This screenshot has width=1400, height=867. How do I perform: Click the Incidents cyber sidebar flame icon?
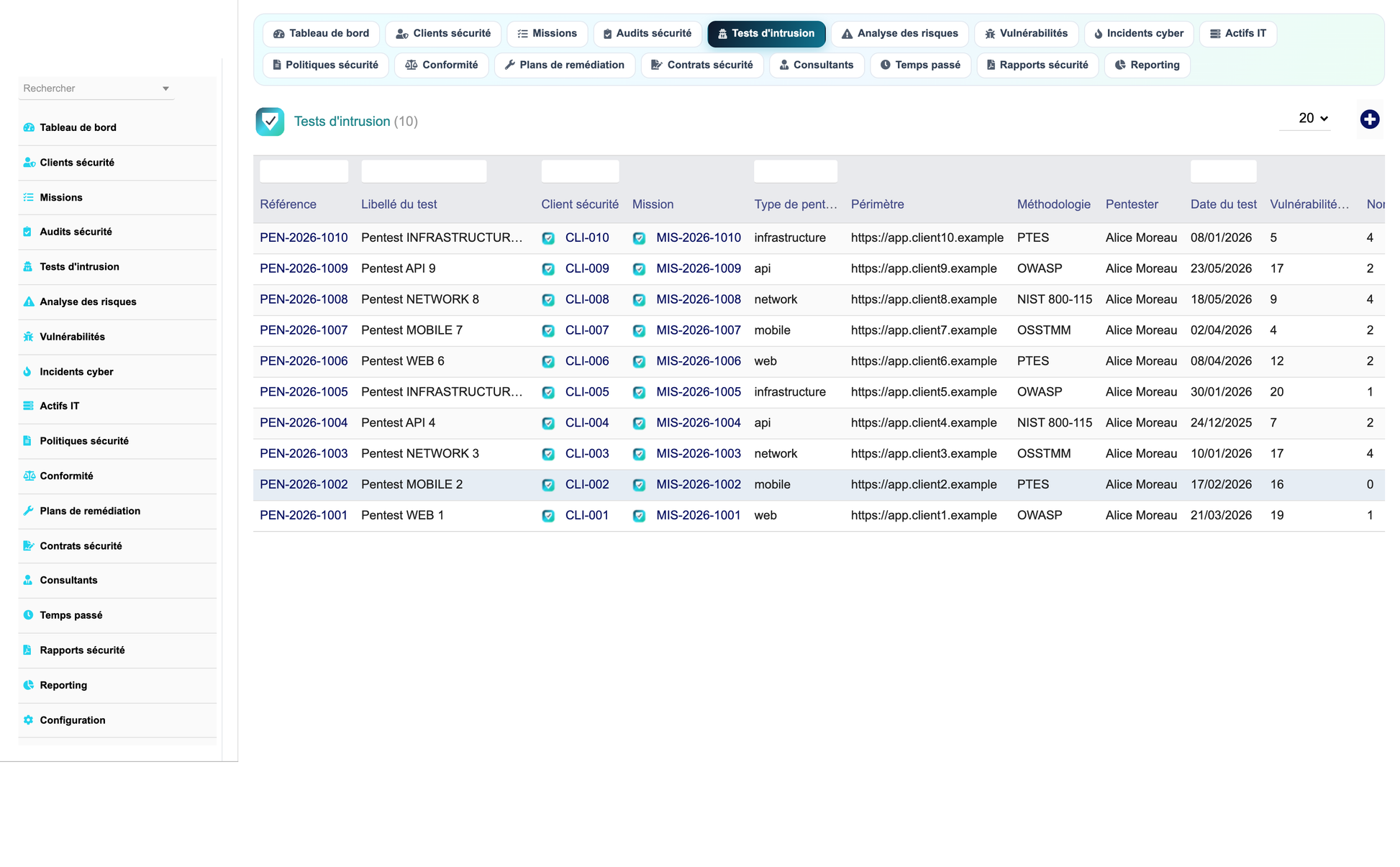[27, 372]
